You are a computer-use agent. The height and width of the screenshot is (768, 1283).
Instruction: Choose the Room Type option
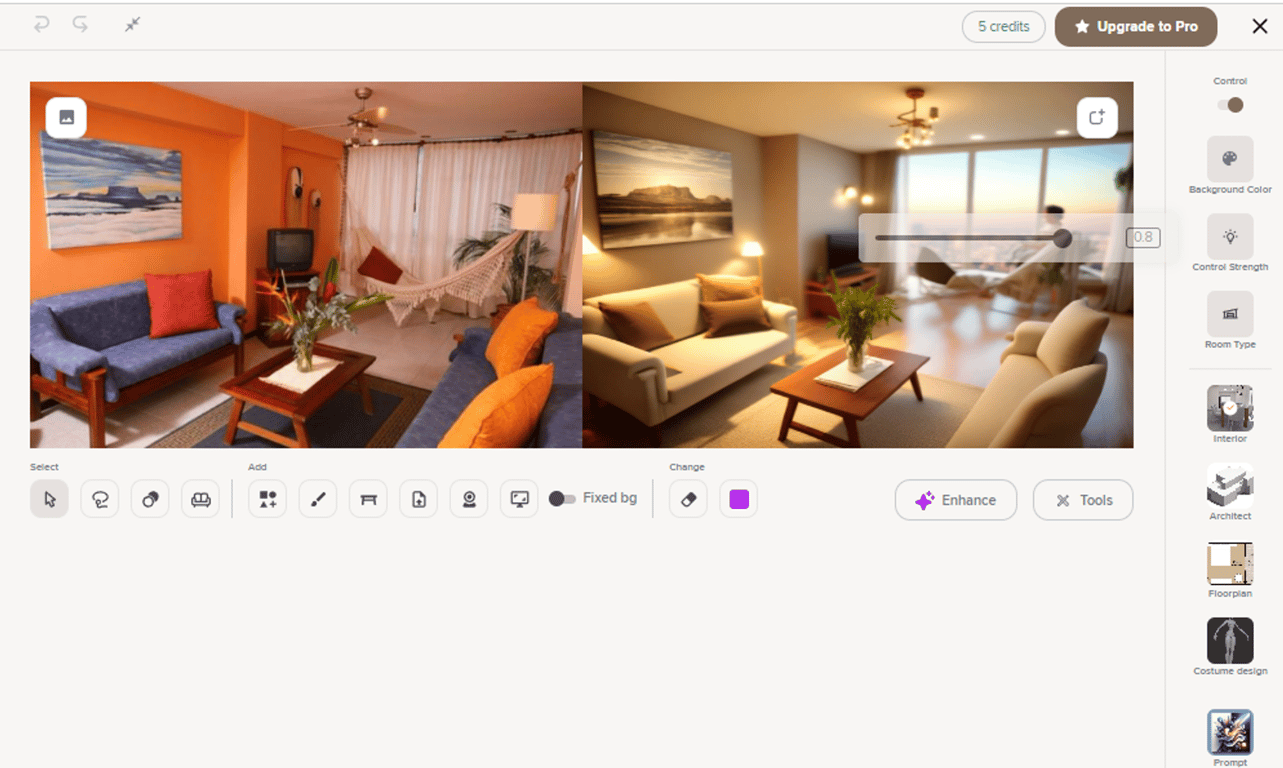click(x=1230, y=314)
